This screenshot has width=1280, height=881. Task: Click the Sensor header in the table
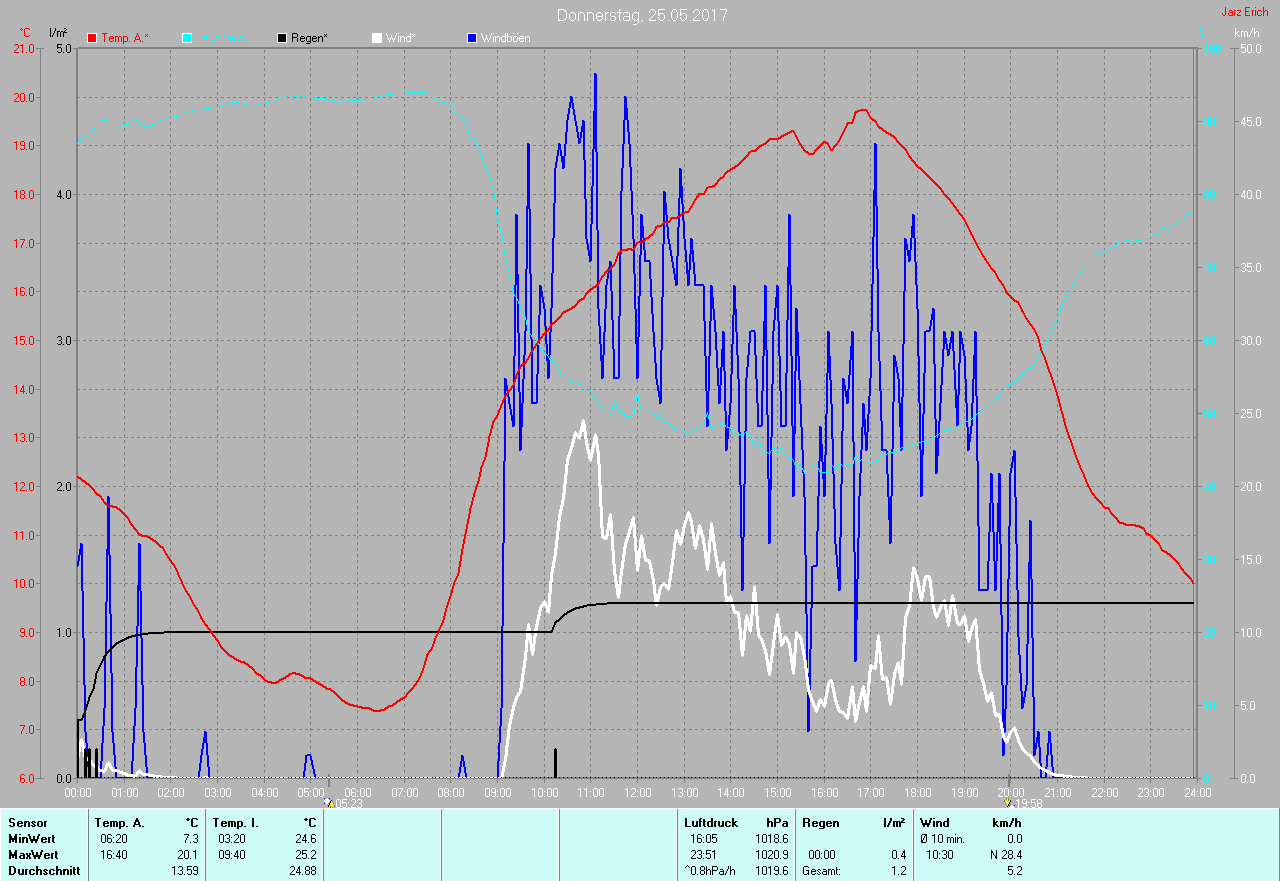27,823
